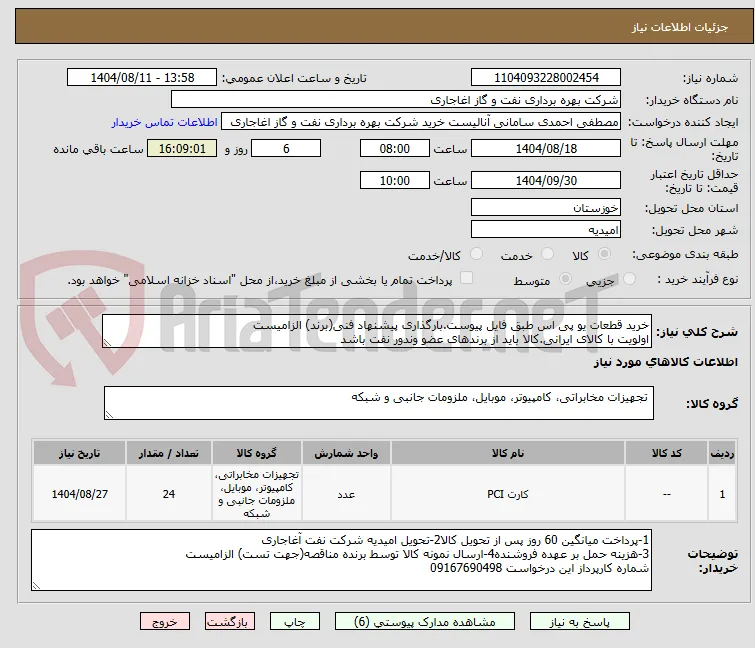The height and width of the screenshot is (648, 755).
Task: Select the خدمت radio button
Action: pyautogui.click(x=547, y=254)
